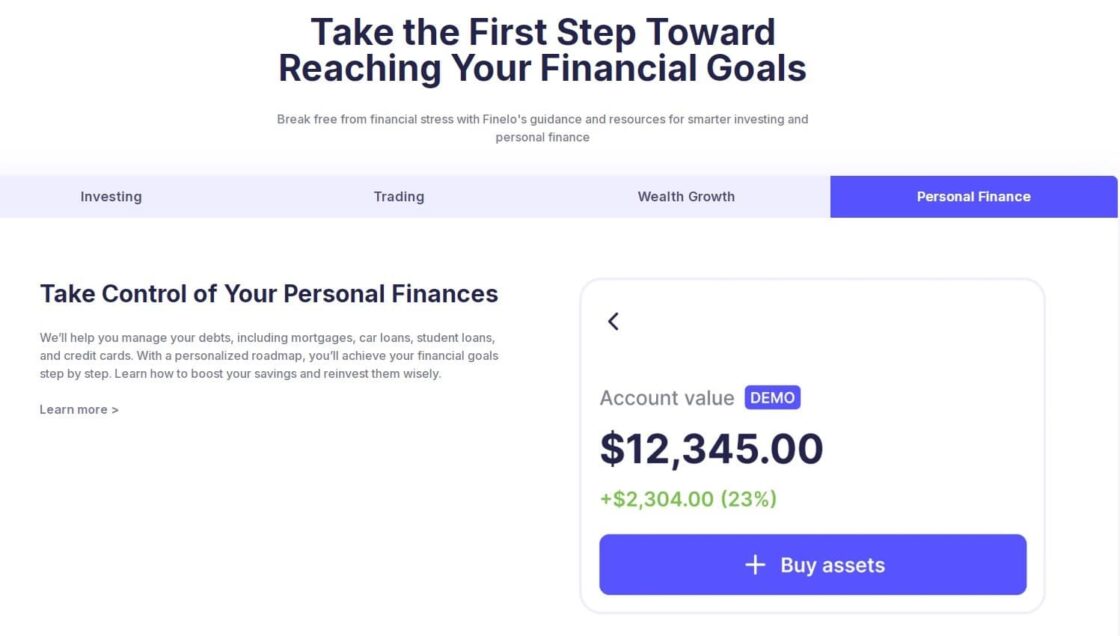Image resolution: width=1120 pixels, height=636 pixels.
Task: Select the Wealth Growth tab
Action: click(x=686, y=197)
